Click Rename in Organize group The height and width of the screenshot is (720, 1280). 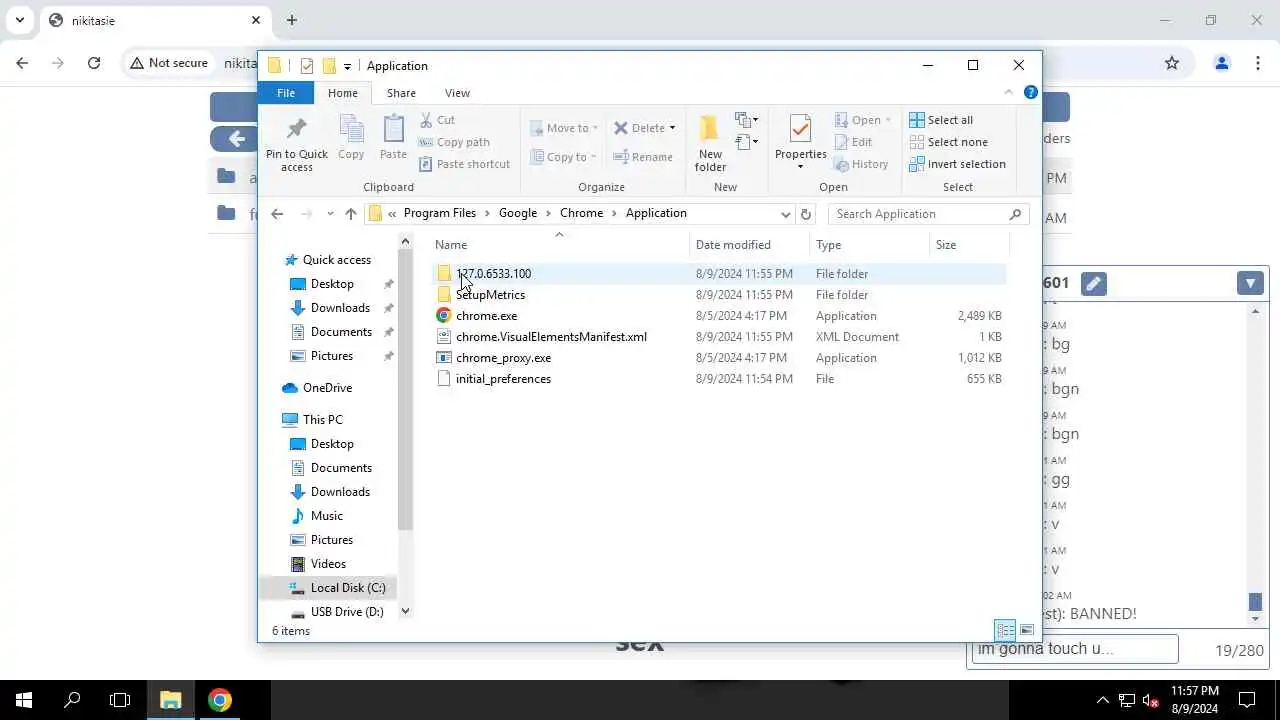pos(643,157)
